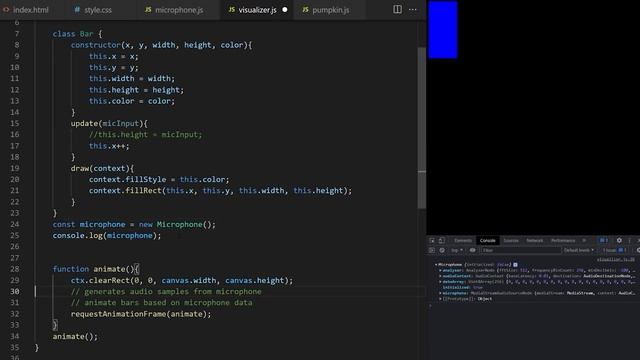
Task: Open the editor More Actions ellipsis menu
Action: click(413, 9)
